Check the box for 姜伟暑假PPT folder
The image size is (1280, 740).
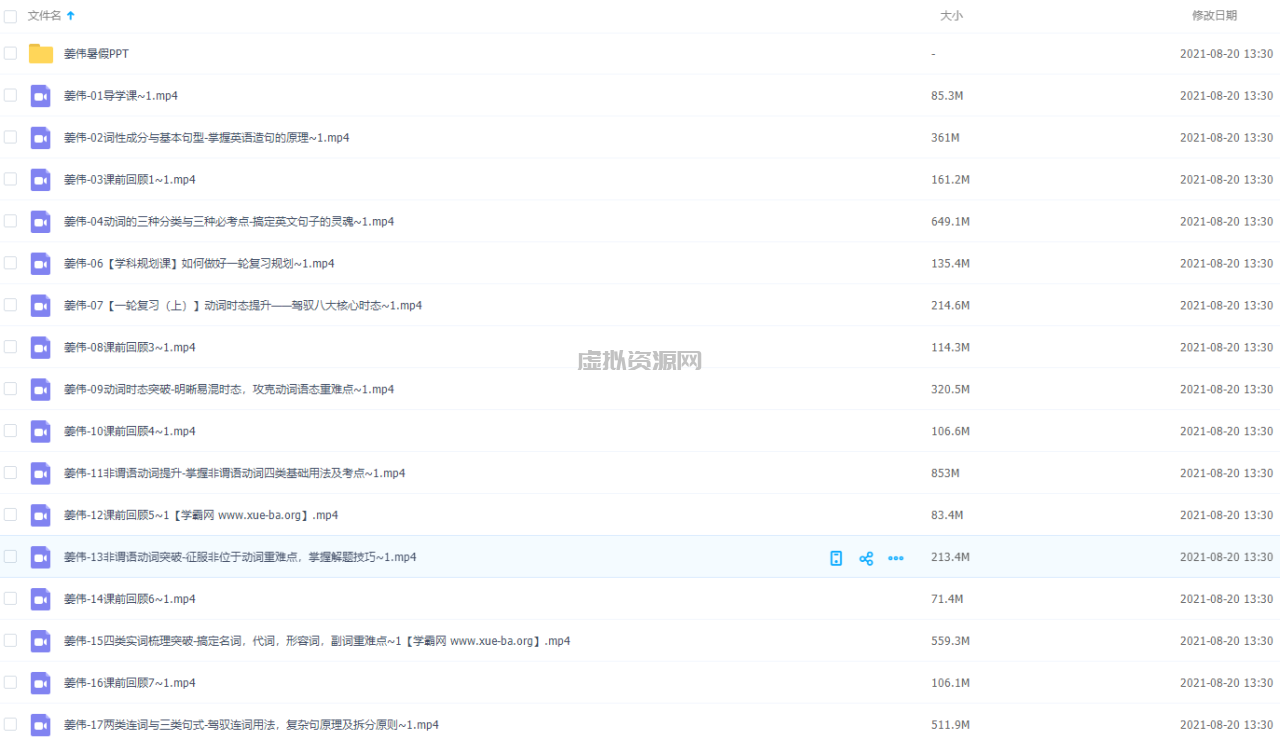click(x=10, y=54)
